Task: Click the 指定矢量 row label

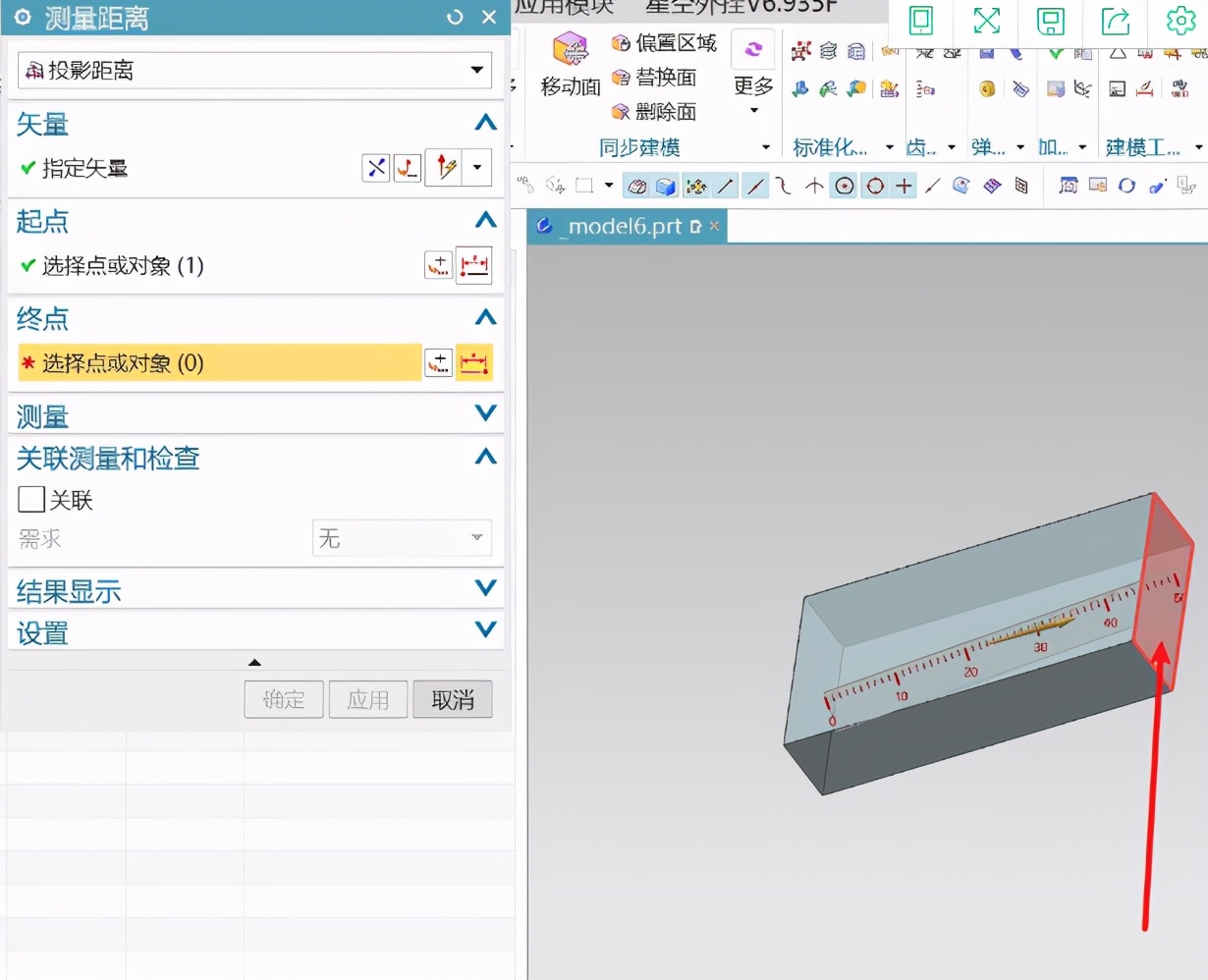Action: pyautogui.click(x=84, y=168)
